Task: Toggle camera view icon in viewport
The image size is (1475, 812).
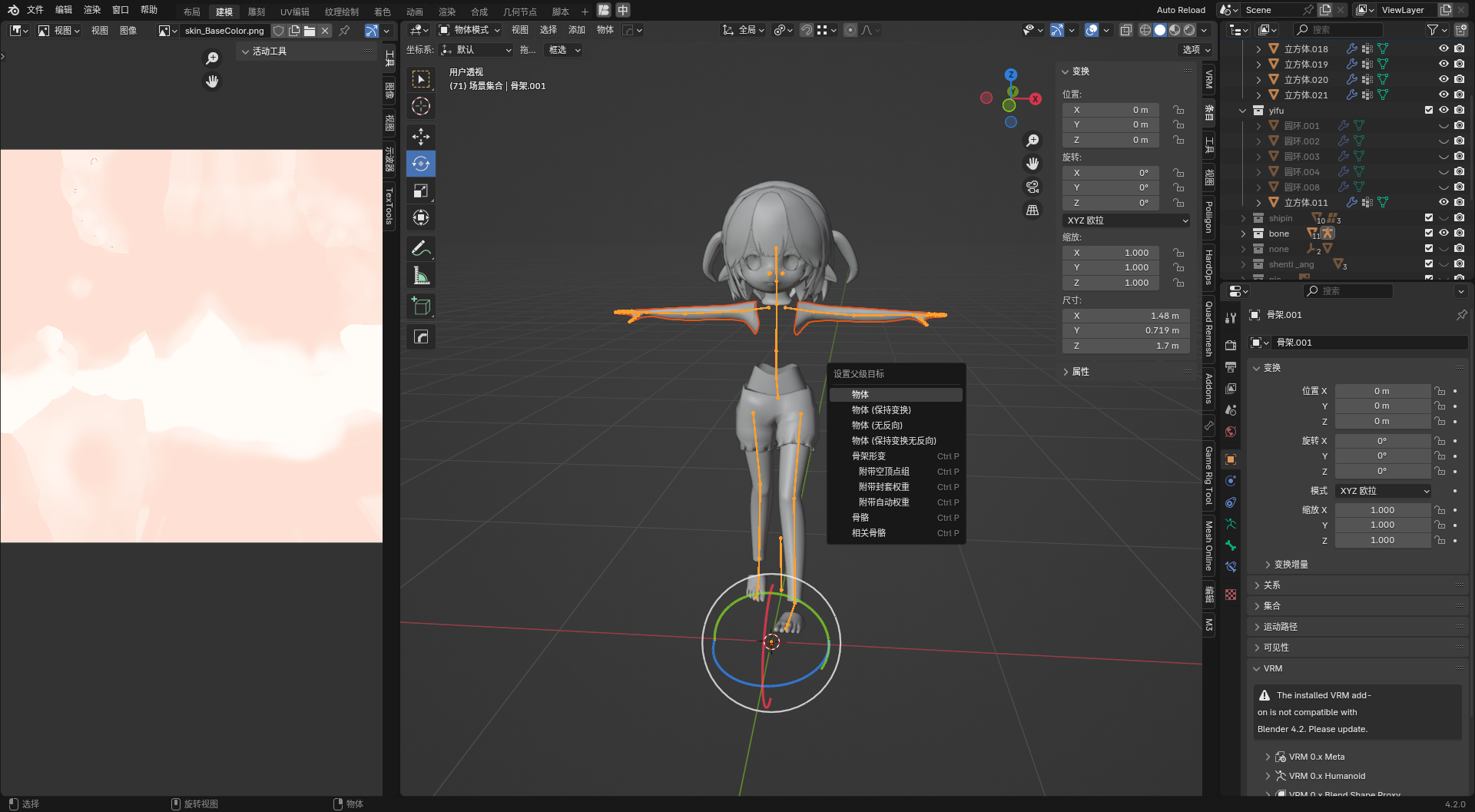Action: coord(1032,187)
